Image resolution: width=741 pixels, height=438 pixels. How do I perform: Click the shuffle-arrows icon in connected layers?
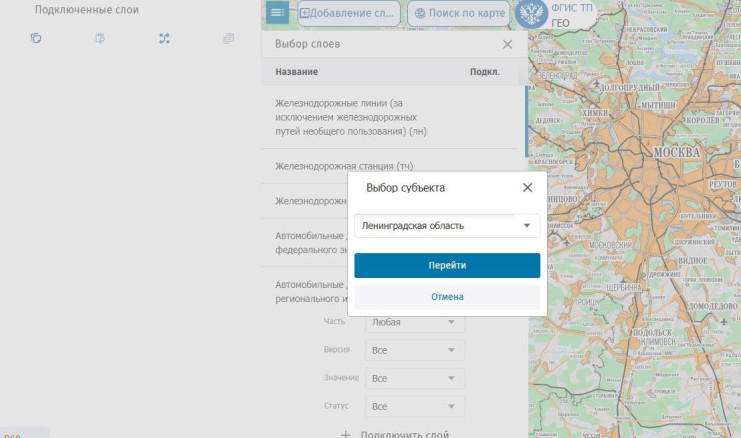[x=165, y=39]
